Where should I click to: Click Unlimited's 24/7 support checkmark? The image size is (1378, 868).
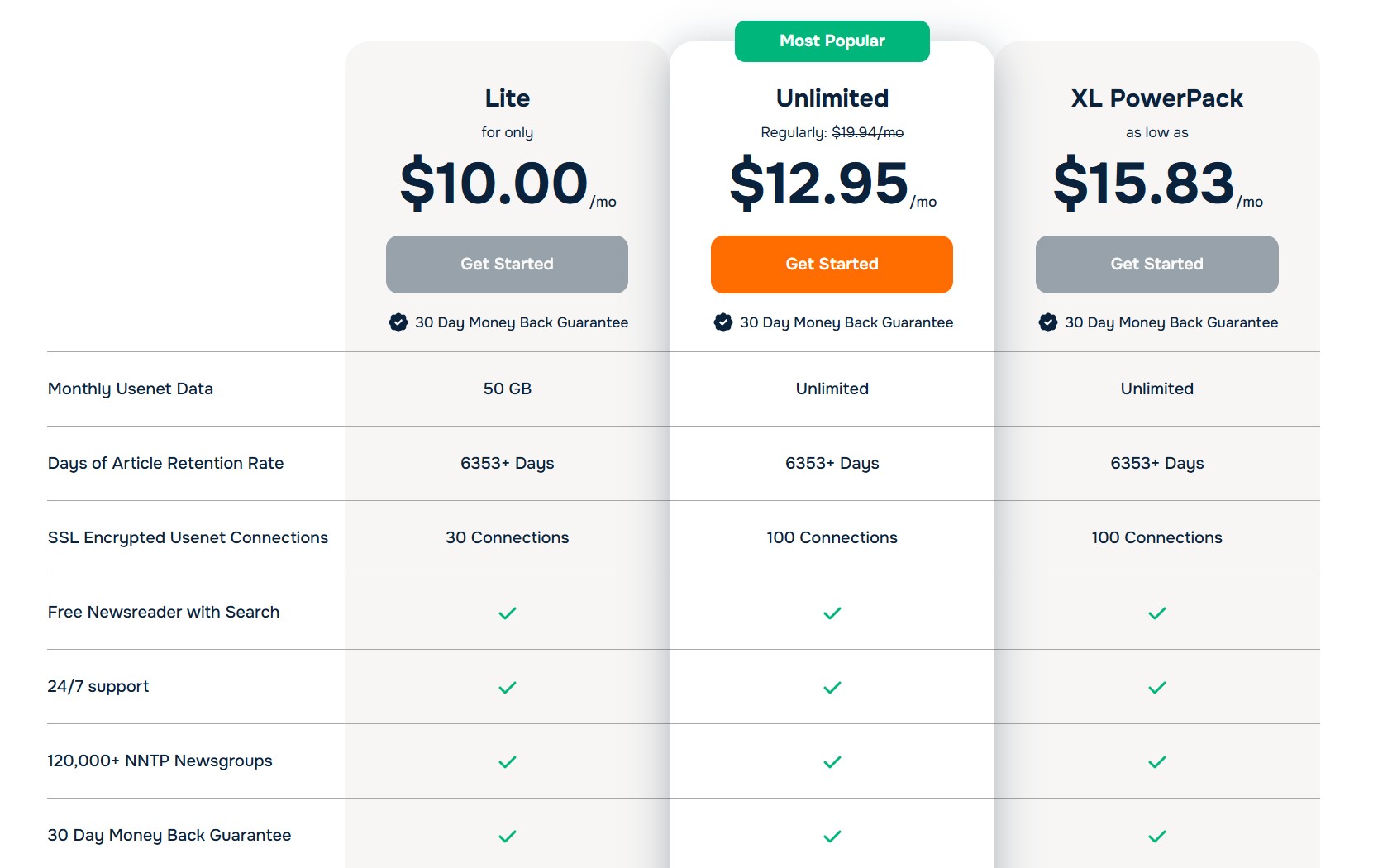pyautogui.click(x=832, y=687)
